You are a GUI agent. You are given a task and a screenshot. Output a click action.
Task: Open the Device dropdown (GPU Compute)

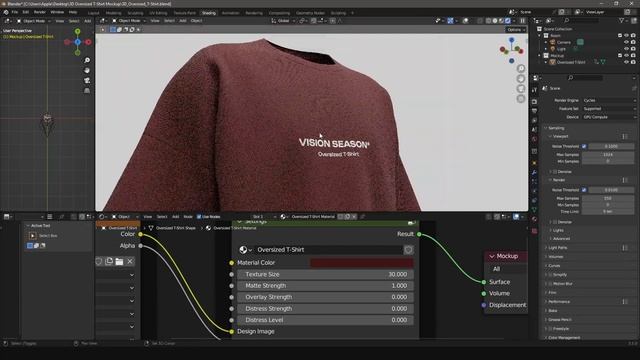pyautogui.click(x=609, y=117)
